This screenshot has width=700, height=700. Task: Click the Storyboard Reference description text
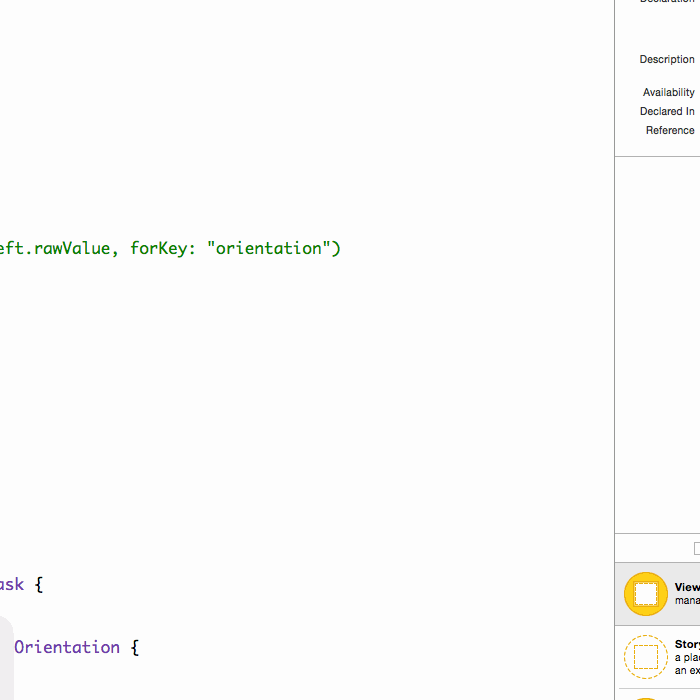point(687,664)
